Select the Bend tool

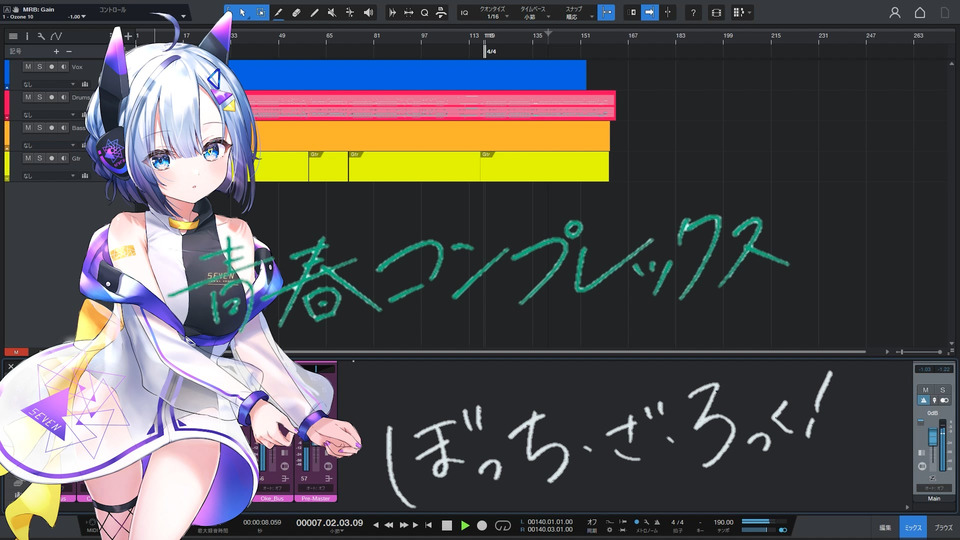[x=350, y=12]
